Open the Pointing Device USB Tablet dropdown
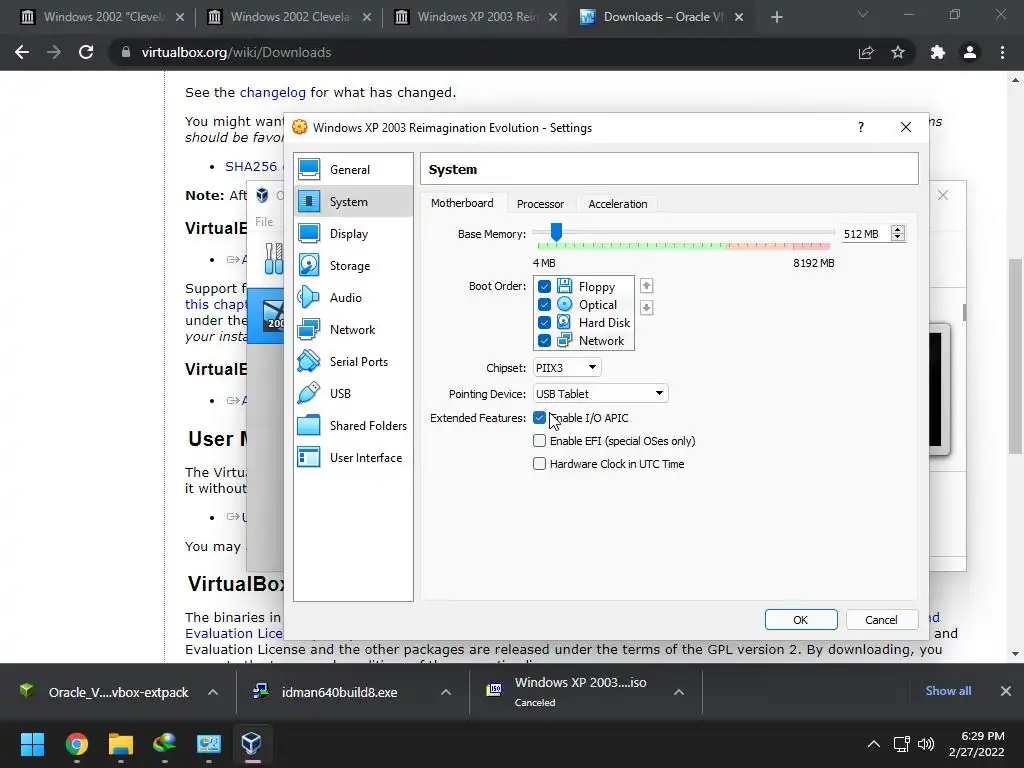 tap(600, 393)
